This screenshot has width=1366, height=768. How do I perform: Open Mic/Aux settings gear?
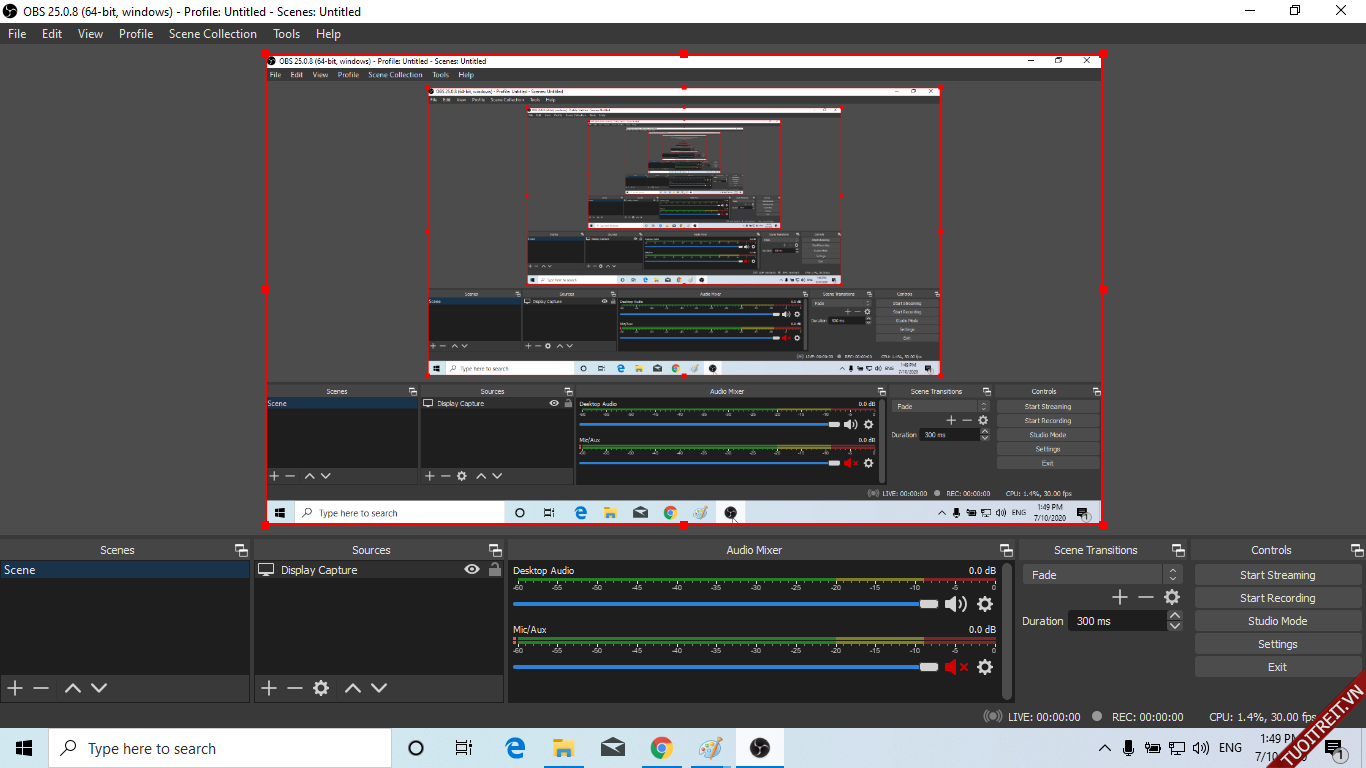click(x=985, y=667)
